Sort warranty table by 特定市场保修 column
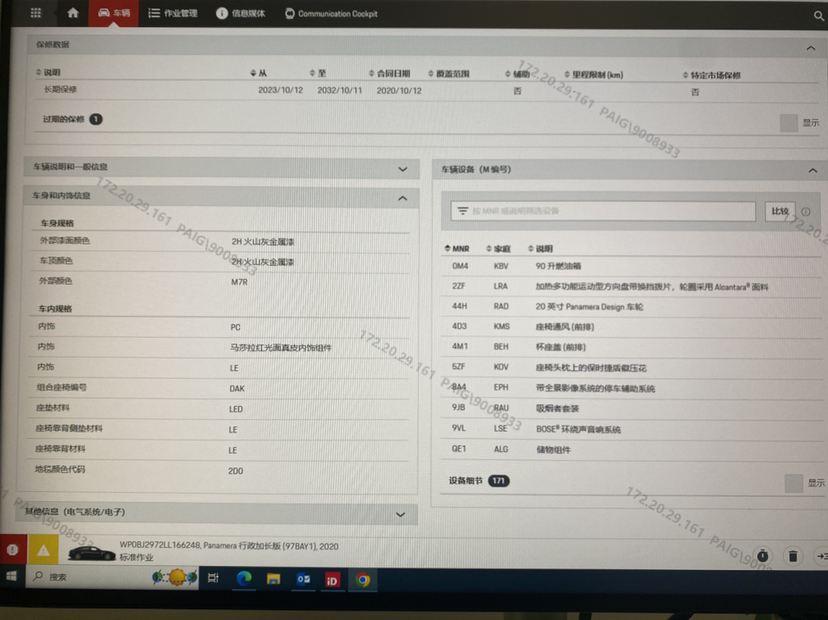828x620 pixels. tap(712, 76)
